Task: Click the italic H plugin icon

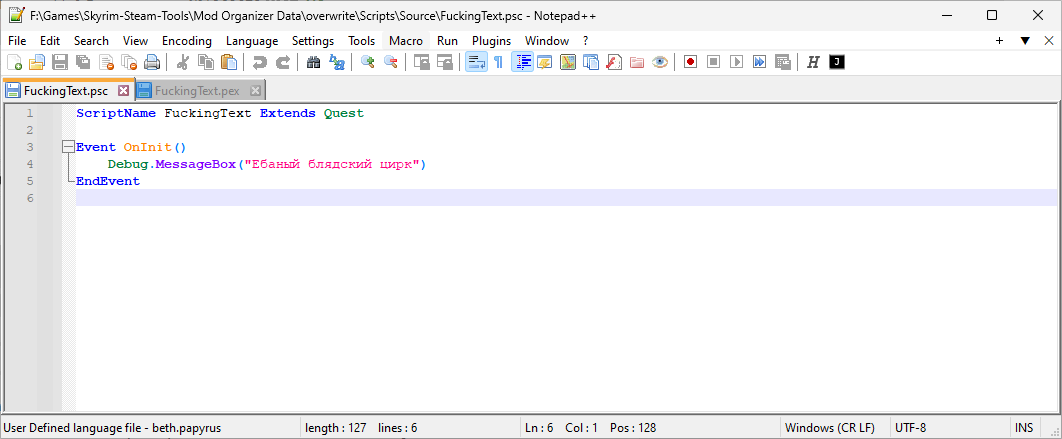Action: (x=813, y=62)
